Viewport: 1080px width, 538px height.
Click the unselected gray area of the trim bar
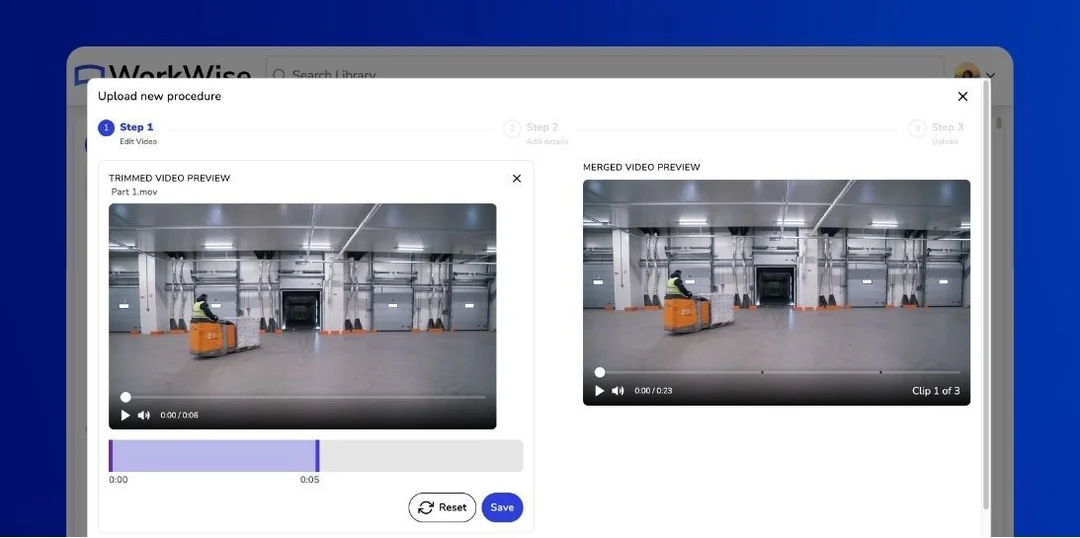(422, 456)
